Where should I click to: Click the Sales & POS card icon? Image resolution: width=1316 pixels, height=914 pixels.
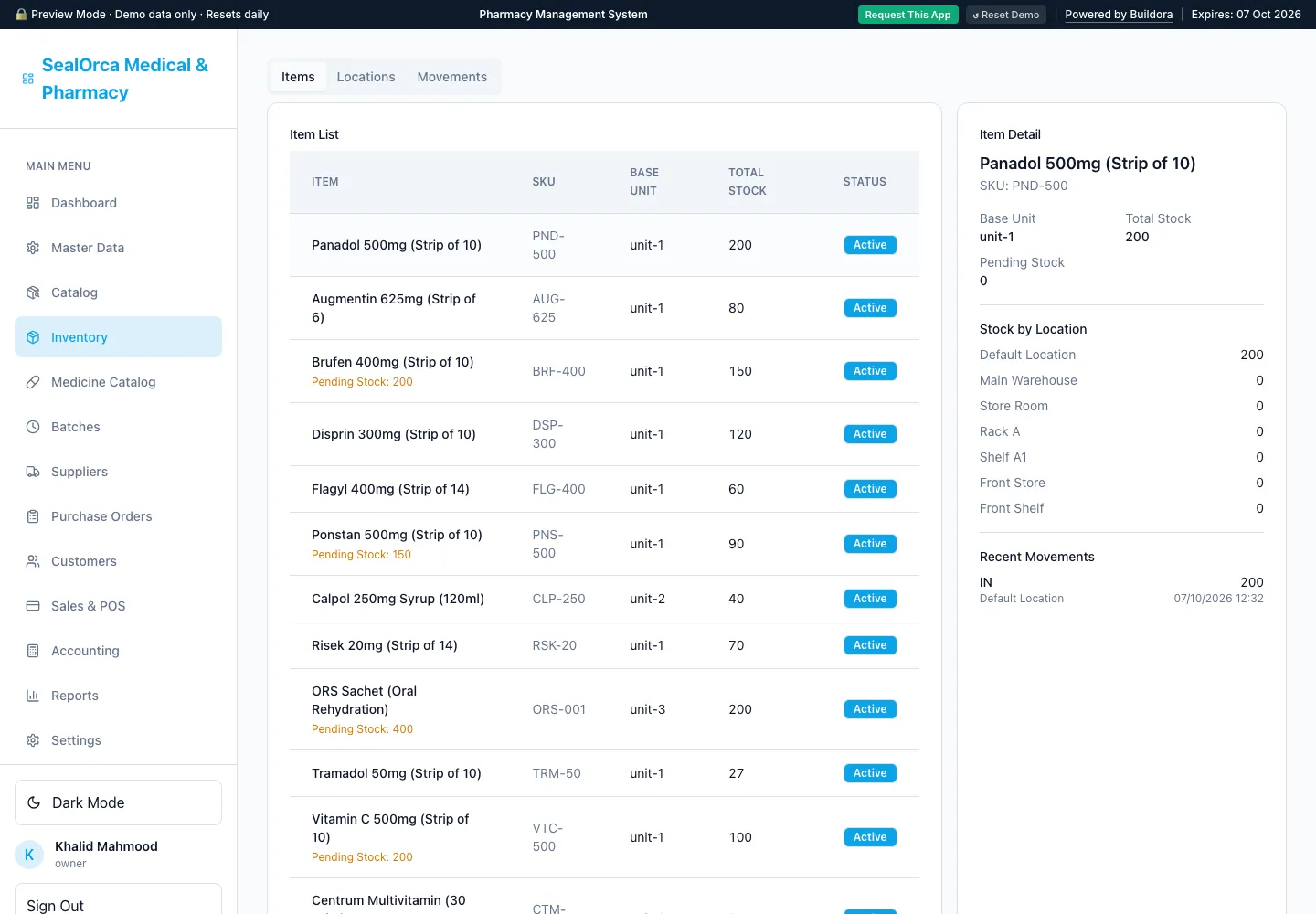click(x=33, y=606)
